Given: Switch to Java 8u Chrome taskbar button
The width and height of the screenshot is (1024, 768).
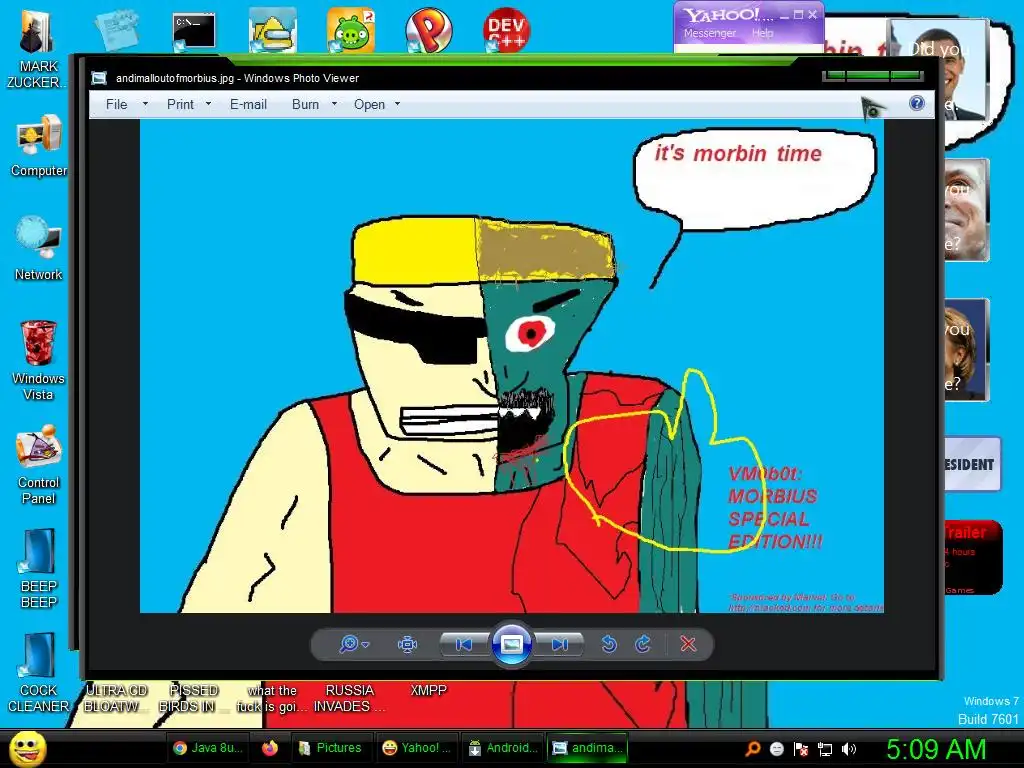Looking at the screenshot, I should pyautogui.click(x=208, y=748).
